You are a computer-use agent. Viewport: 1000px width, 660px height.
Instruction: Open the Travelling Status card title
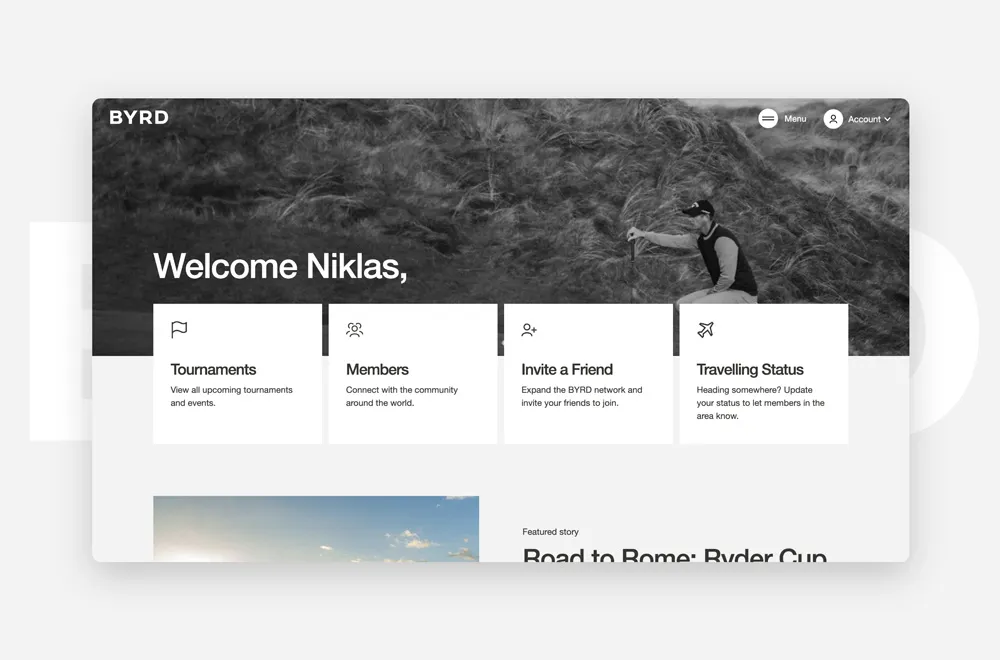point(750,370)
